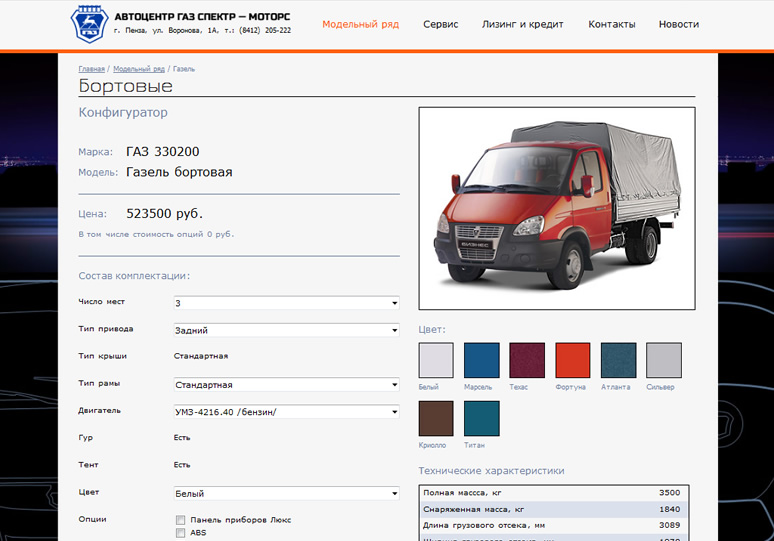
Task: Select the Марсель blue color swatch
Action: pyautogui.click(x=482, y=360)
